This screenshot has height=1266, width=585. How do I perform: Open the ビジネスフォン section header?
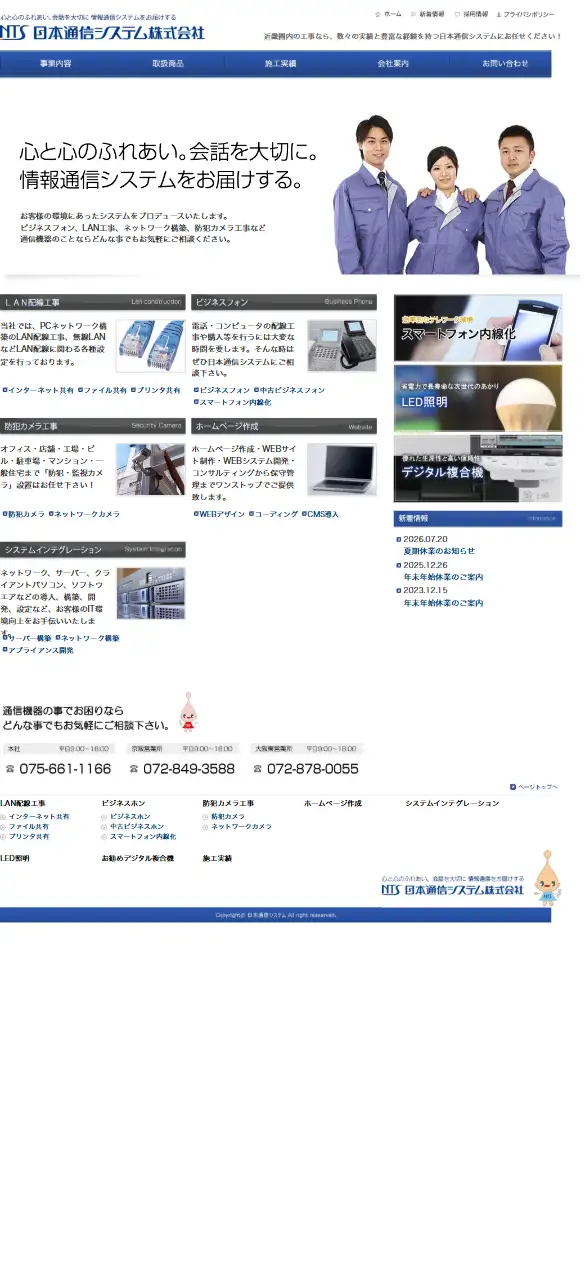[284, 301]
